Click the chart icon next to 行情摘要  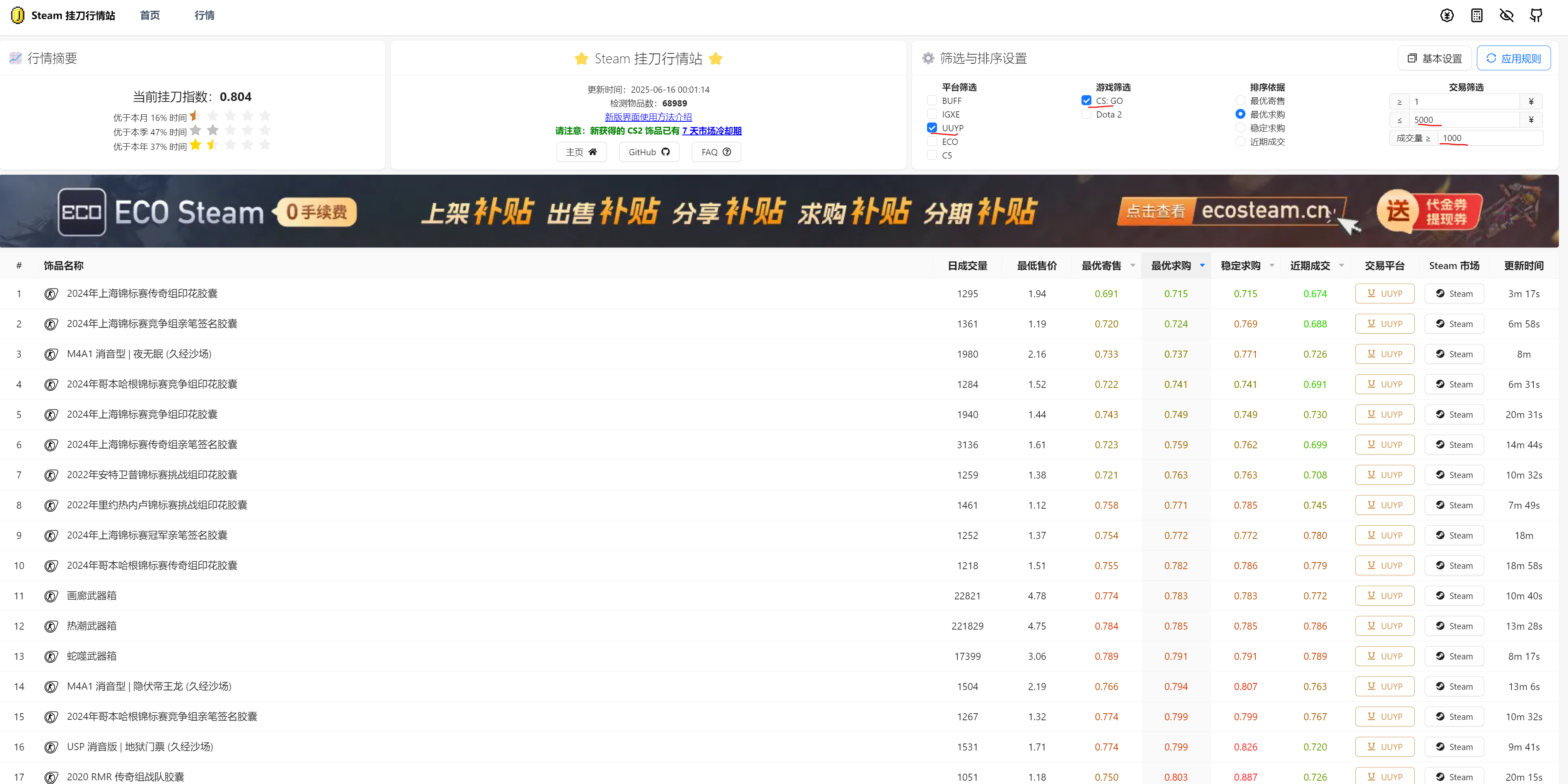(x=15, y=58)
